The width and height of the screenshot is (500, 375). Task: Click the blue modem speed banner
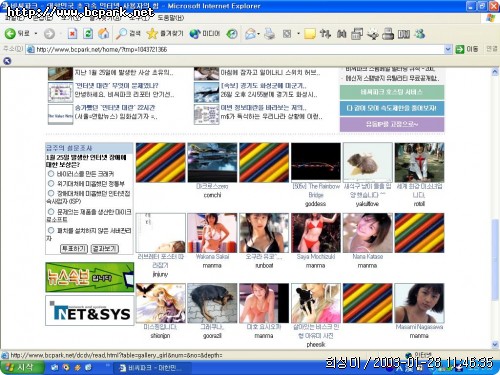(x=392, y=108)
